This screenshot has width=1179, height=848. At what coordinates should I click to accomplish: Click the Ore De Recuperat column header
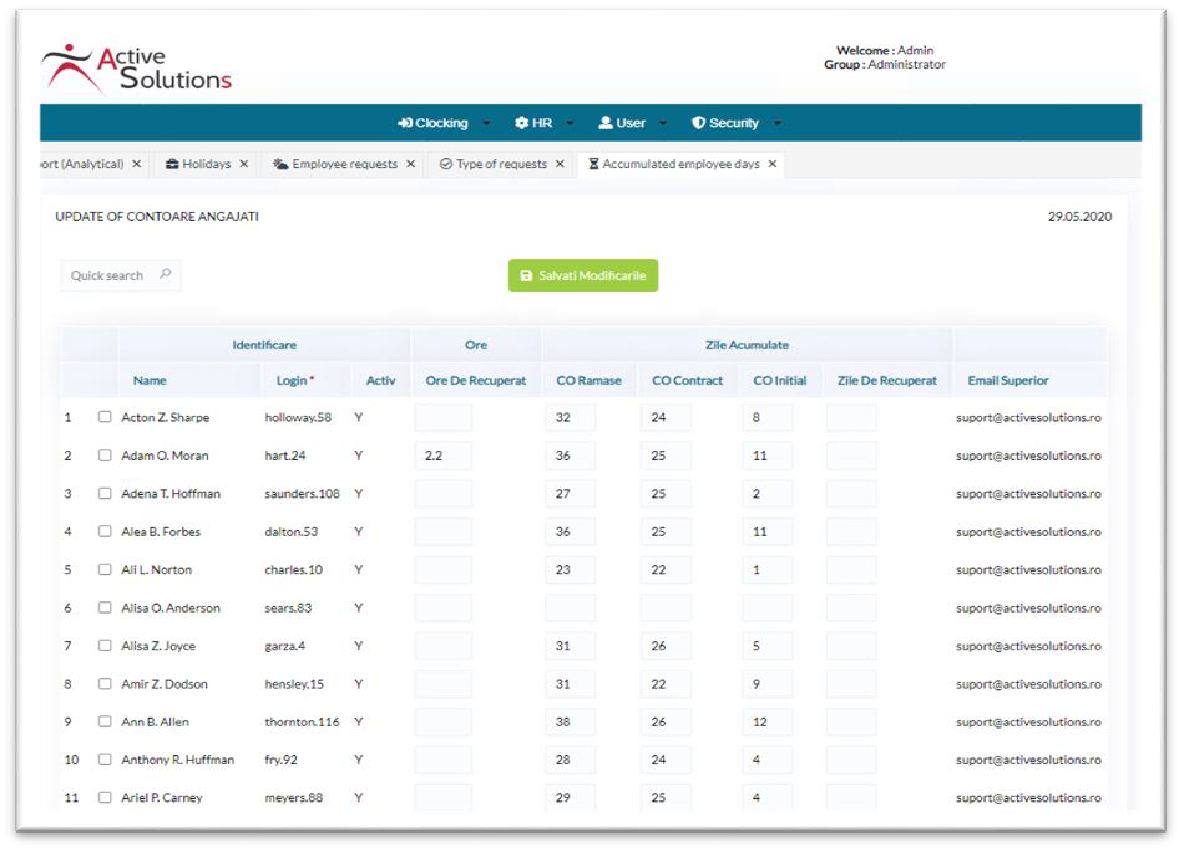[x=475, y=380]
